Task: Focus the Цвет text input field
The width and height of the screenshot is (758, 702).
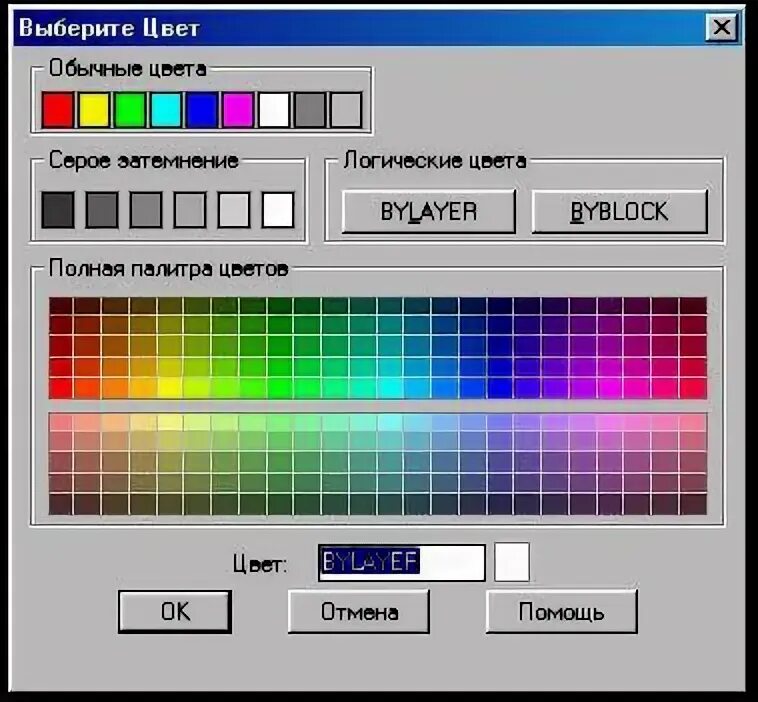Action: [402, 562]
